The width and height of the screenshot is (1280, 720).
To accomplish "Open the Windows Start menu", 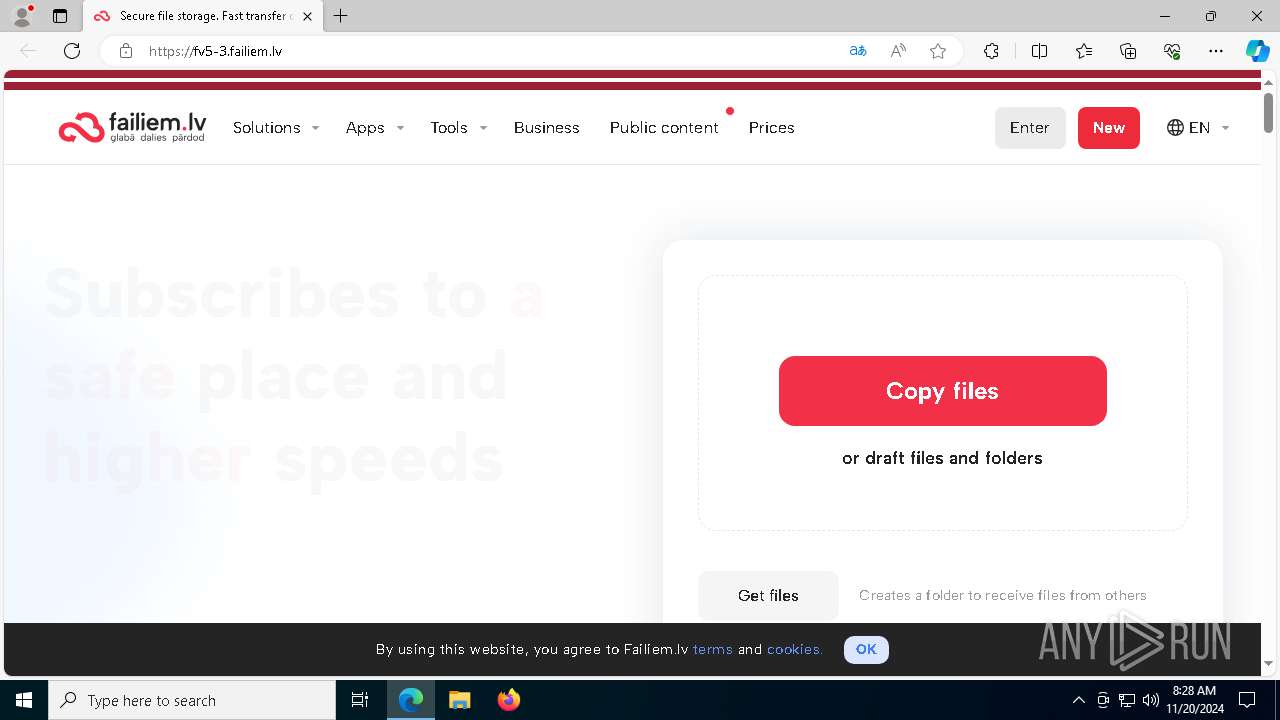I will click(24, 700).
